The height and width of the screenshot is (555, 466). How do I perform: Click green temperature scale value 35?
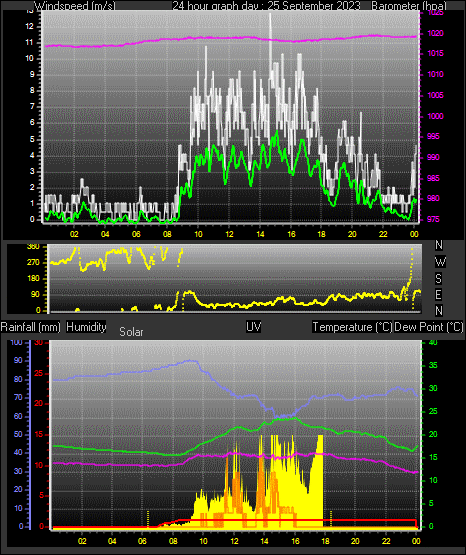(x=433, y=365)
